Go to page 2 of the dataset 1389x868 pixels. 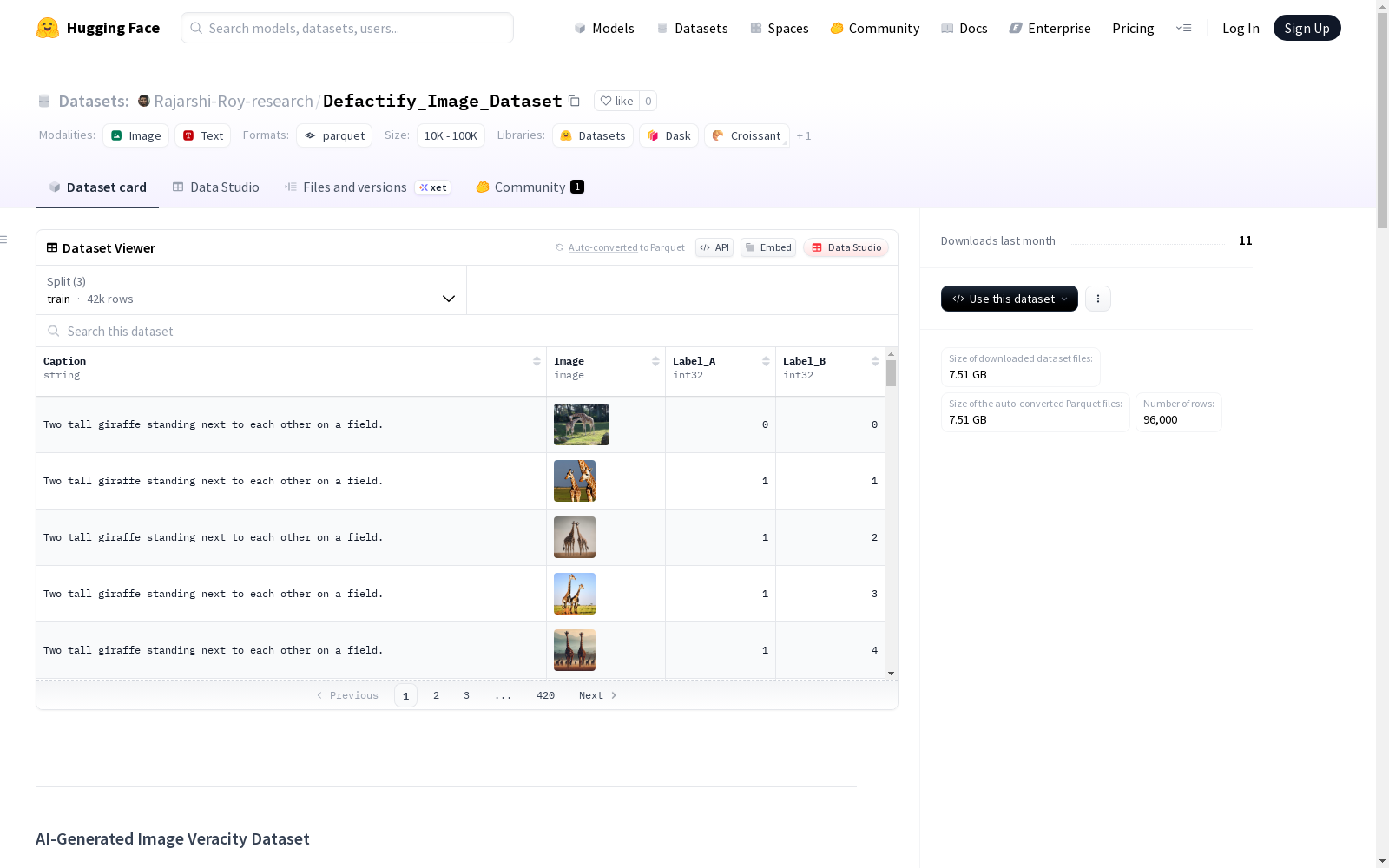pos(436,695)
